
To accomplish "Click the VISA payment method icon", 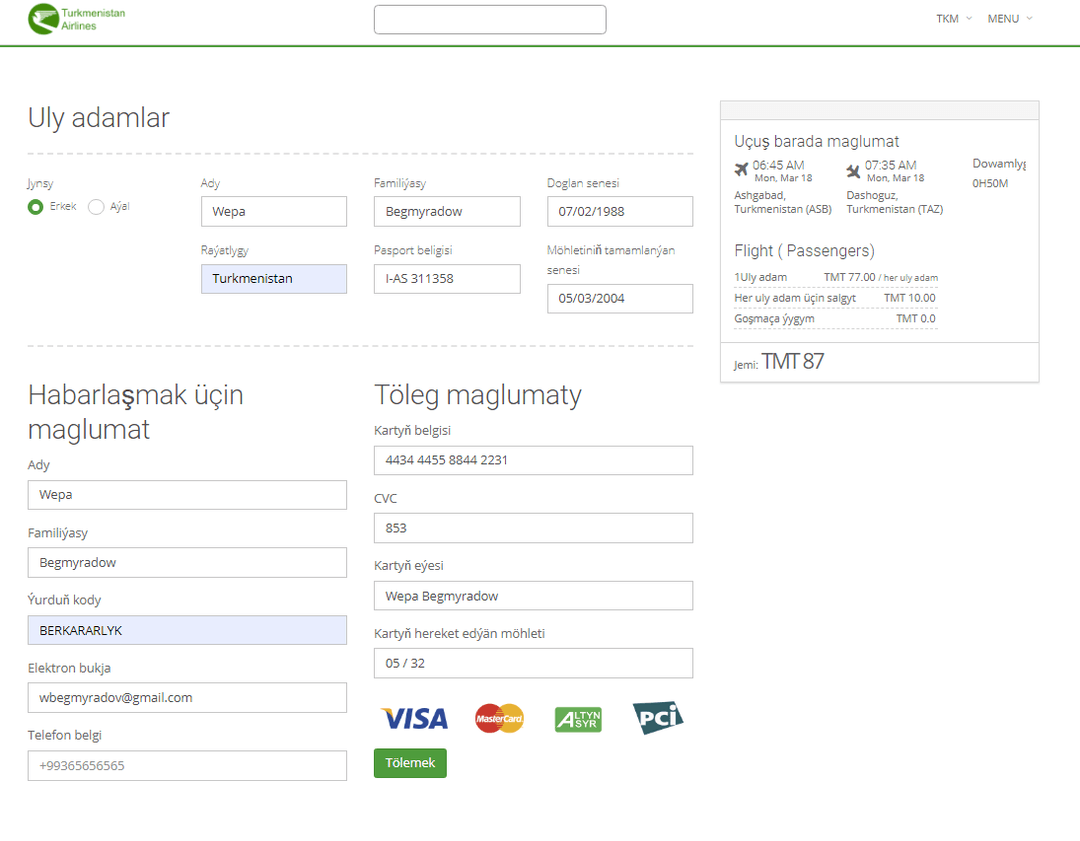I will [x=413, y=718].
